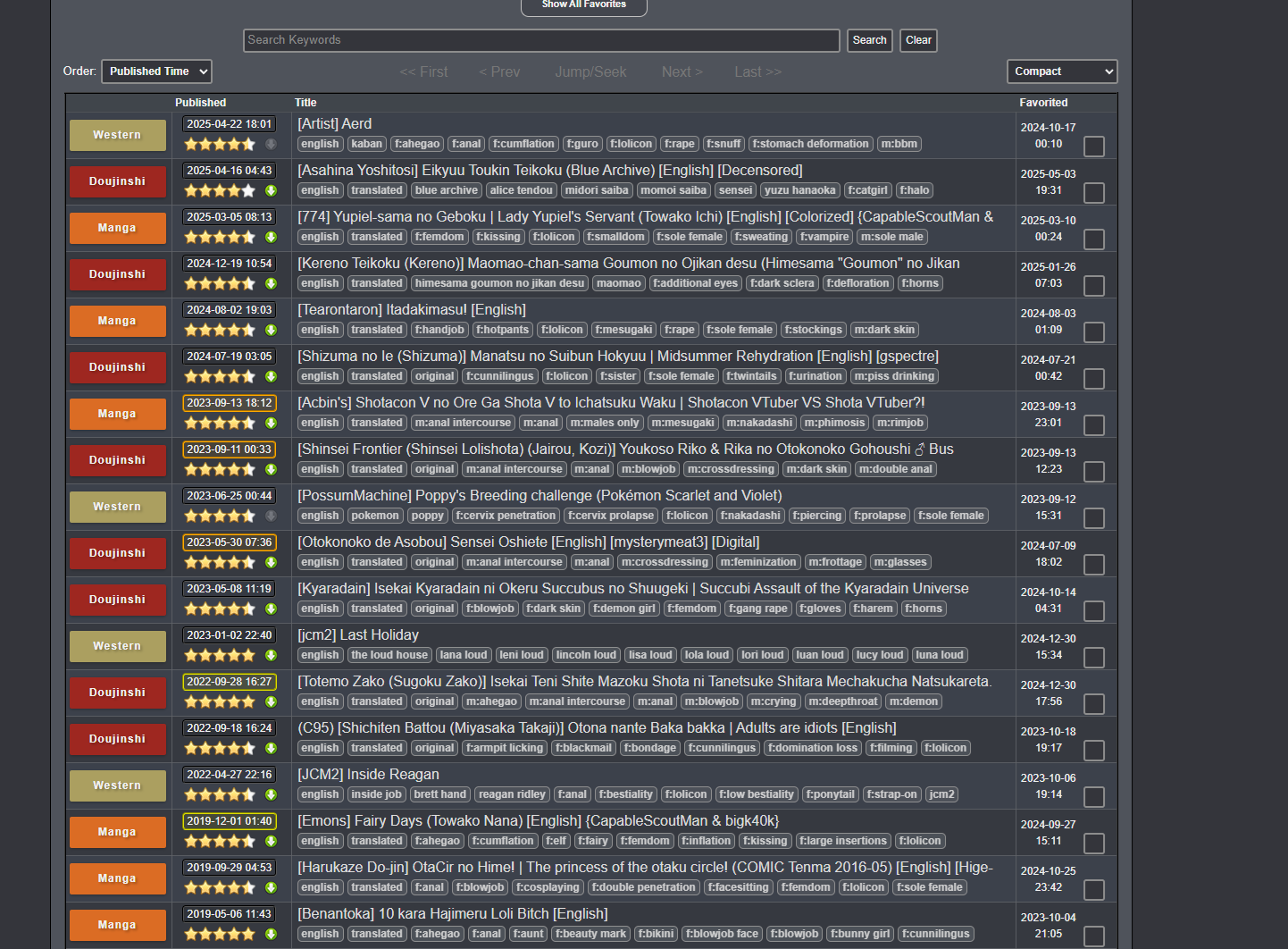Screen dimensions: 1288x949
Task: Click the Manga badge beside 2019-05-06 11:43
Action: [118, 925]
